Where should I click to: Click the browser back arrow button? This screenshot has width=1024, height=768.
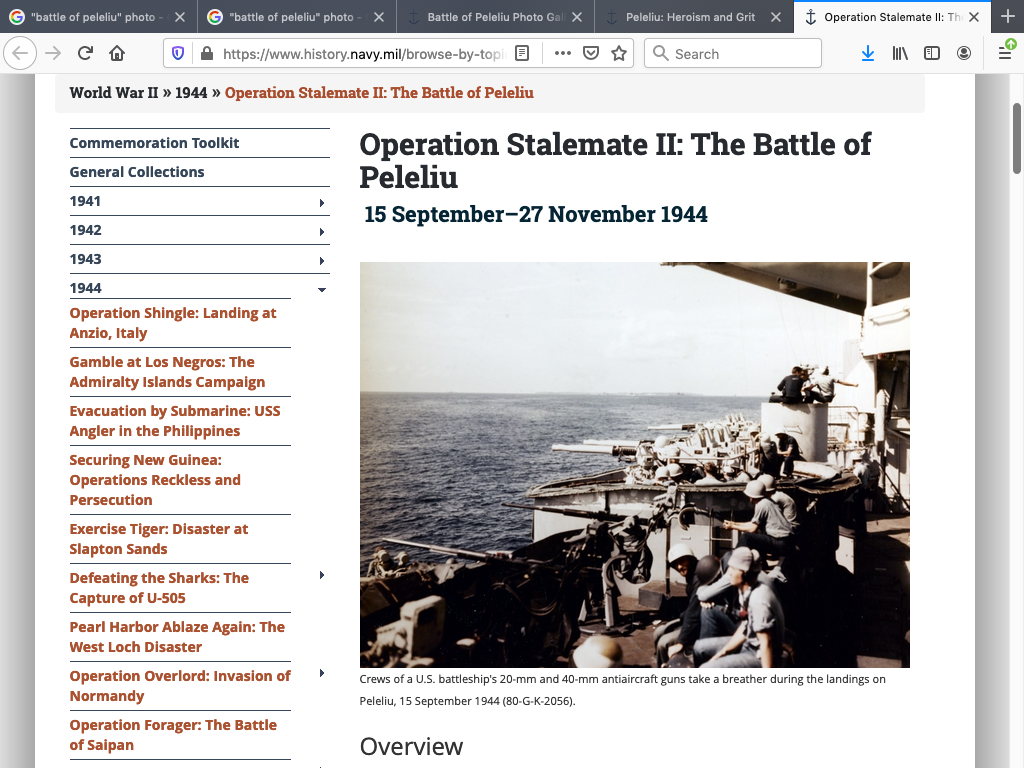click(x=22, y=54)
